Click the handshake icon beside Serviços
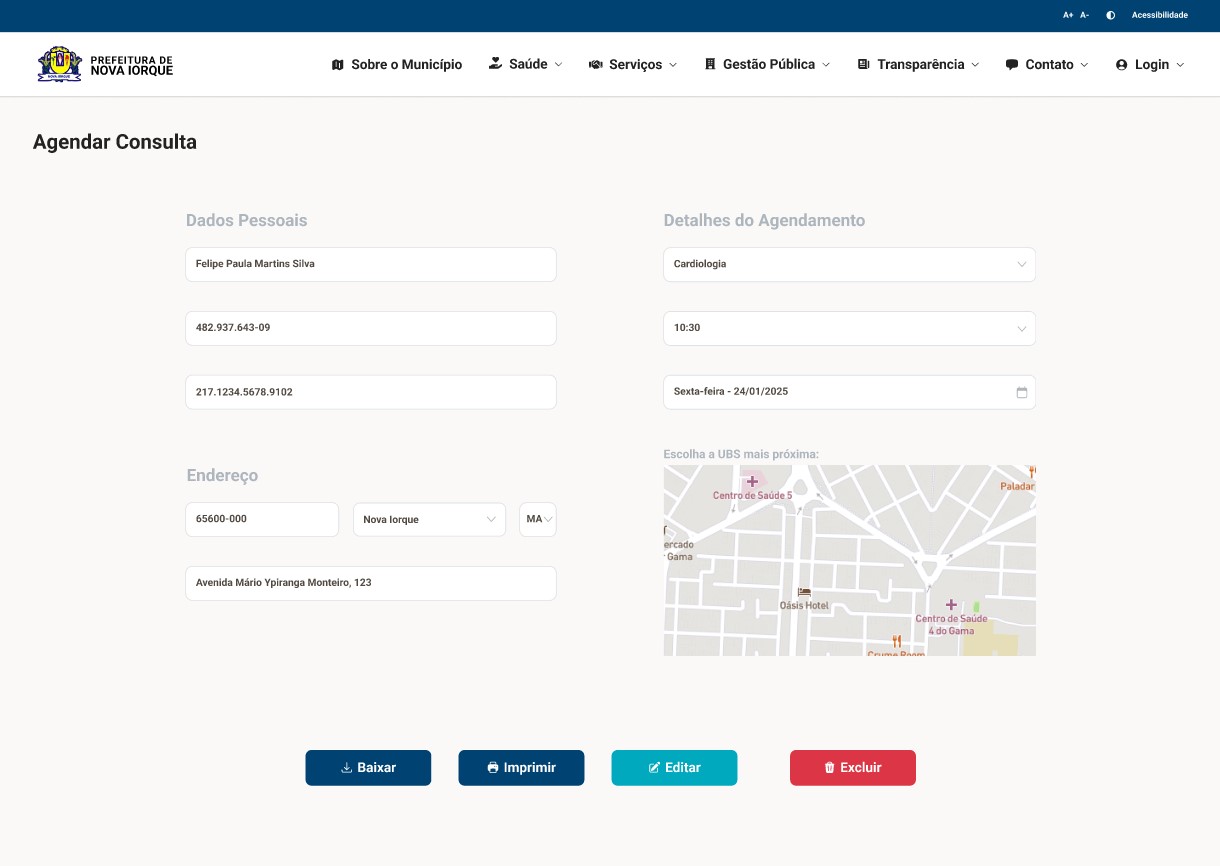 596,64
